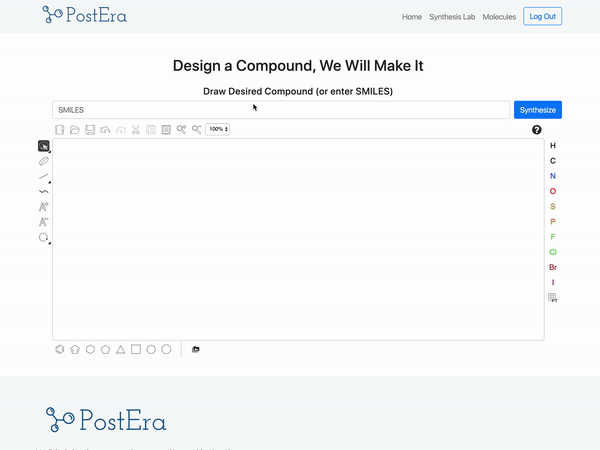Pick the Bromine atom Br
Viewport: 600px width, 450px height.
(553, 267)
